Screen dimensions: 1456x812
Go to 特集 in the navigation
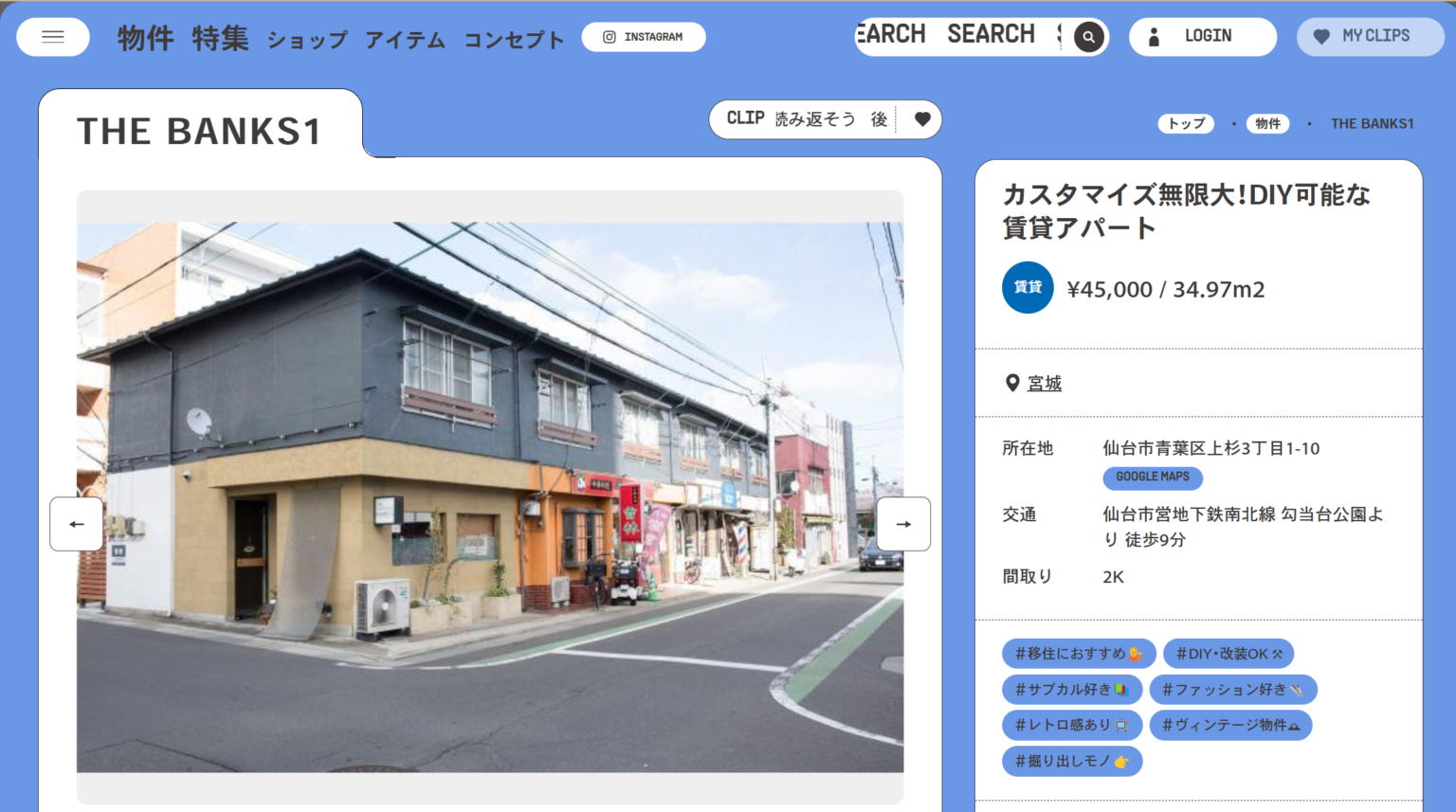[x=220, y=39]
